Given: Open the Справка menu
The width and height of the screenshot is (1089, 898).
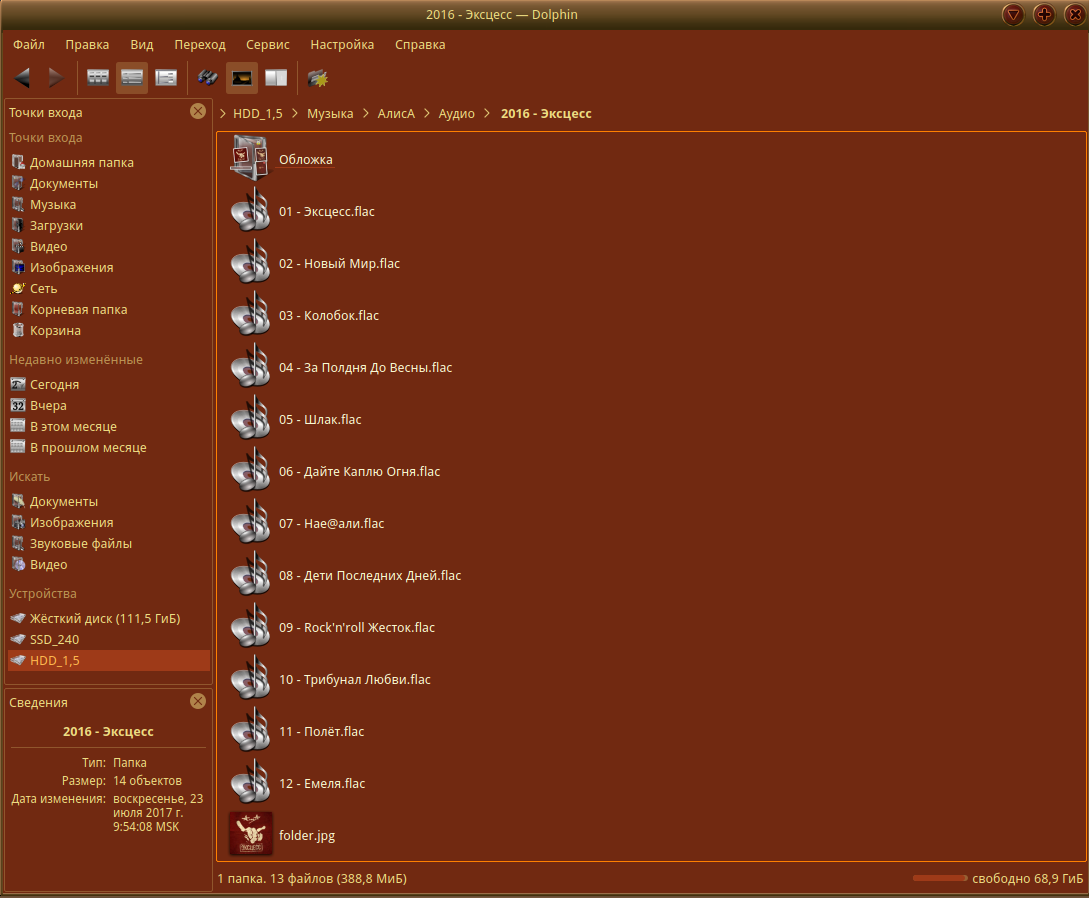Looking at the screenshot, I should click(420, 44).
